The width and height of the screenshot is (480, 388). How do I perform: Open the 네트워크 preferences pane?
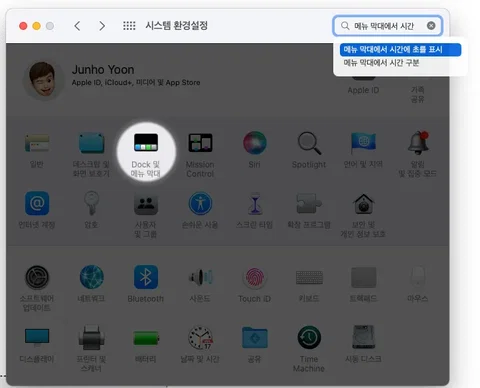pos(91,283)
